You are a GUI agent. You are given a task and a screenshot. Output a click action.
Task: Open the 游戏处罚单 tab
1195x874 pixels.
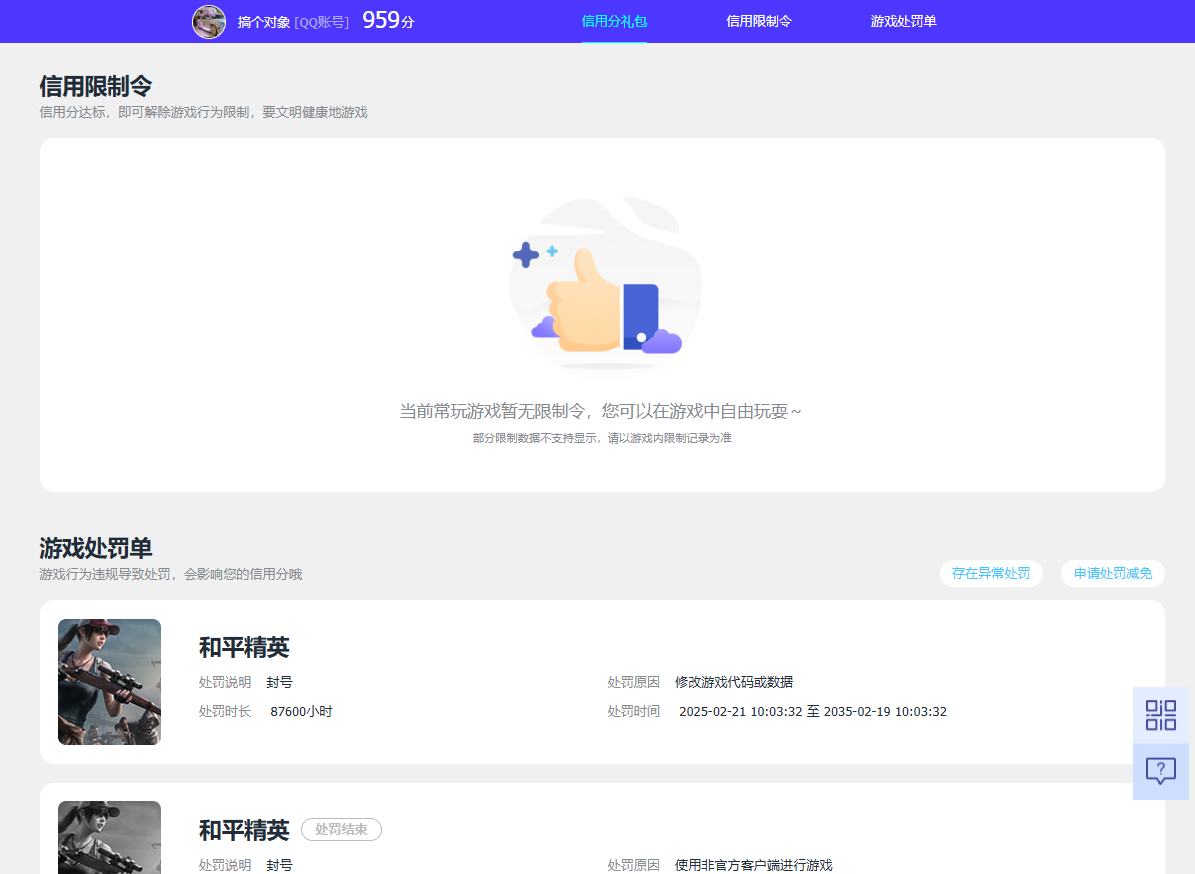902,21
